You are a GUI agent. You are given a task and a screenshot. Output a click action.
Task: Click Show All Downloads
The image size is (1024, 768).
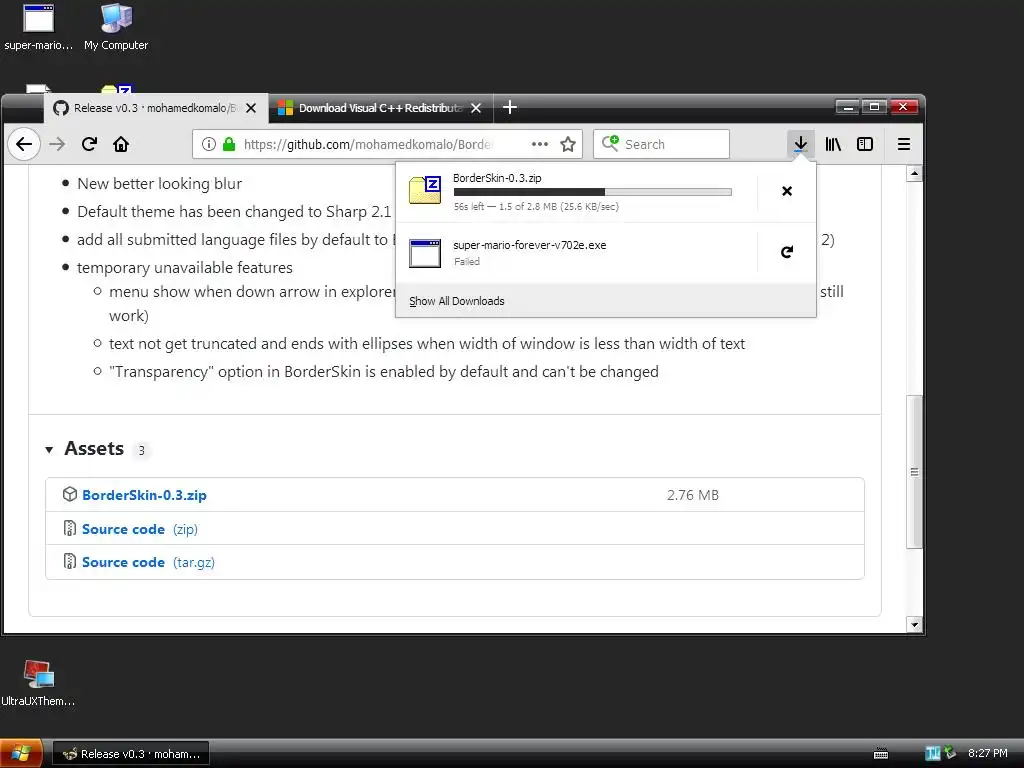pyautogui.click(x=456, y=301)
